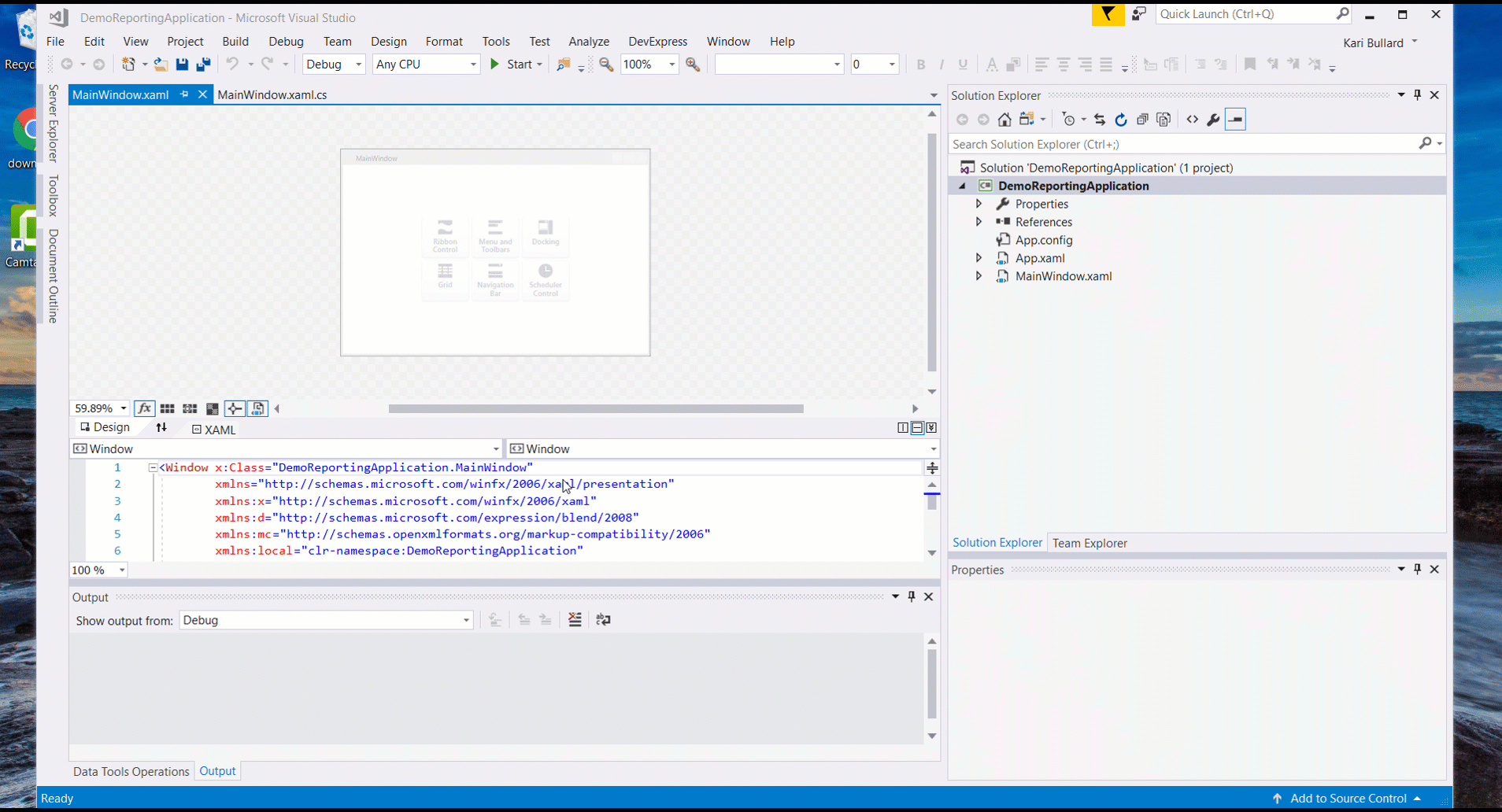This screenshot has width=1502, height=812.
Task: Click the feedback icon beside Quick Launch
Action: pos(1139,14)
